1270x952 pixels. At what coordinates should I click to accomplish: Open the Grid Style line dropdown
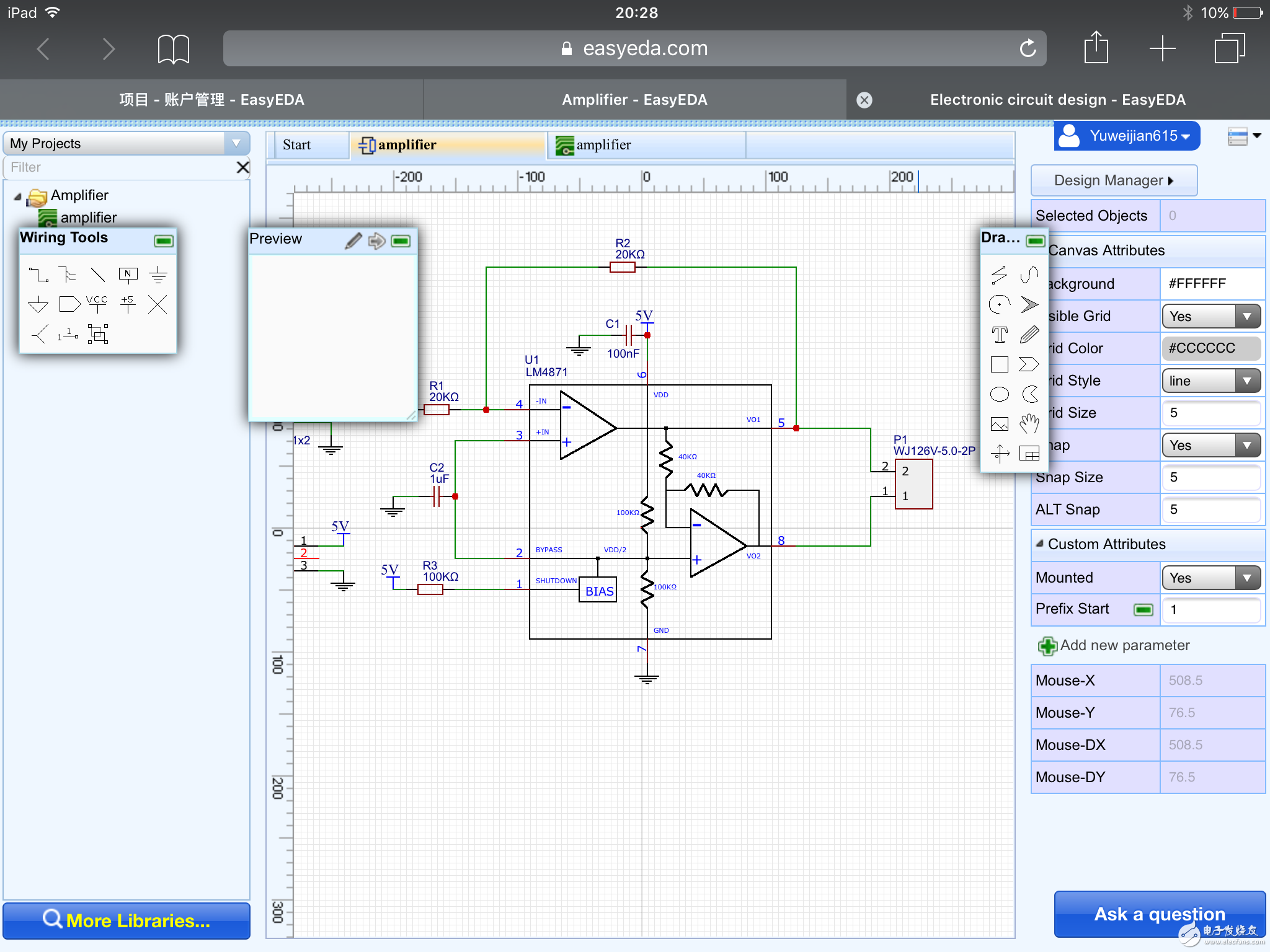1210,381
